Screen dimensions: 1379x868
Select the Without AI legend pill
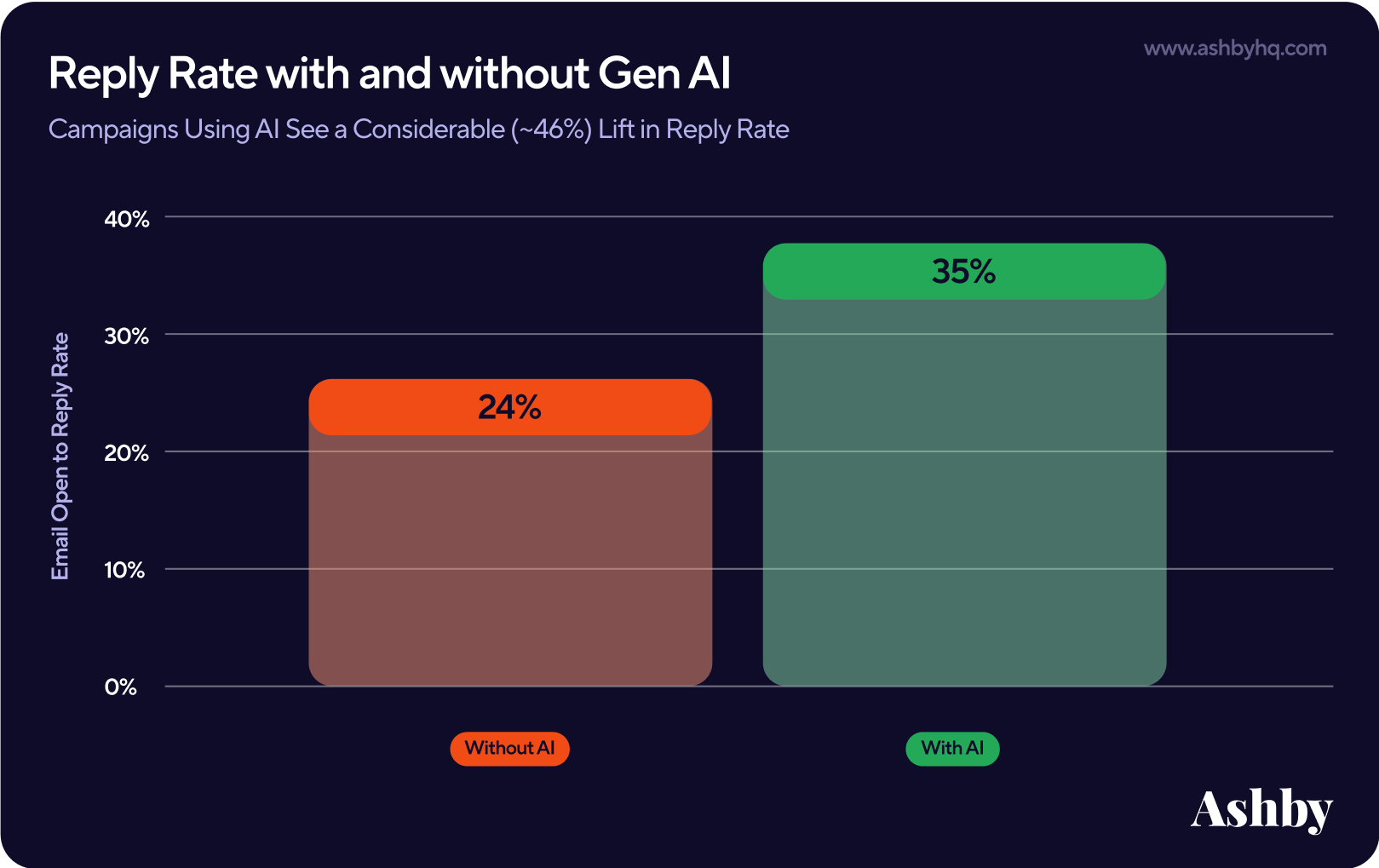coord(509,749)
